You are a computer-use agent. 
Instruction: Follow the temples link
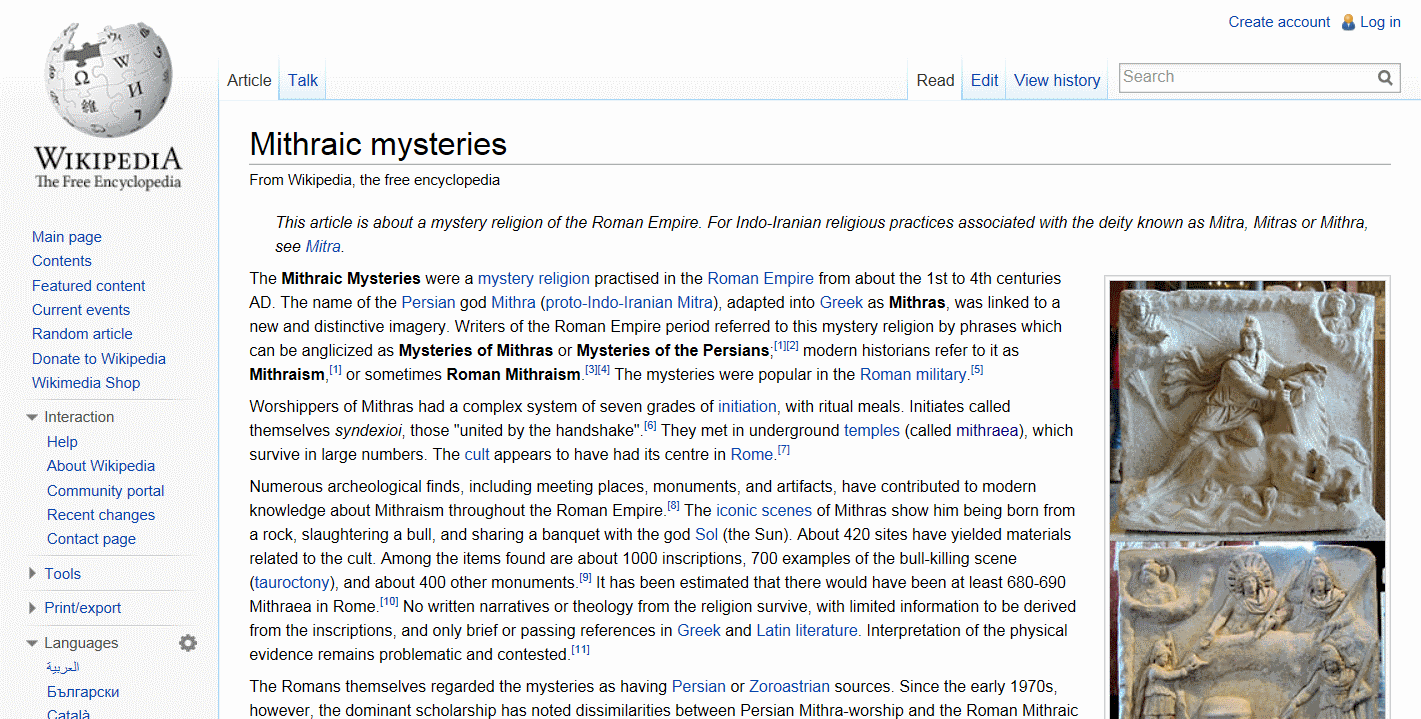click(874, 430)
